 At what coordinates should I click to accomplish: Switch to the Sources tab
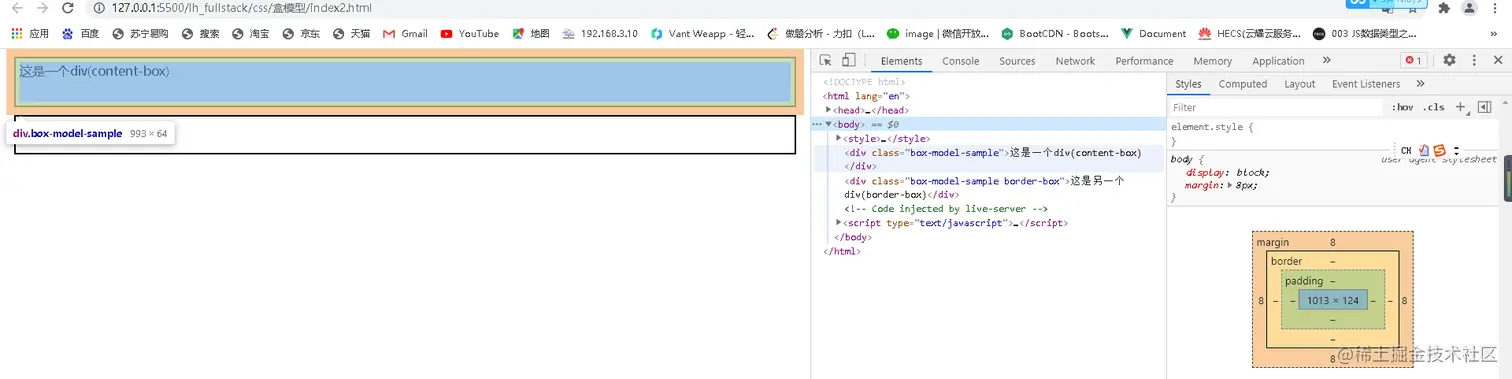[1017, 61]
